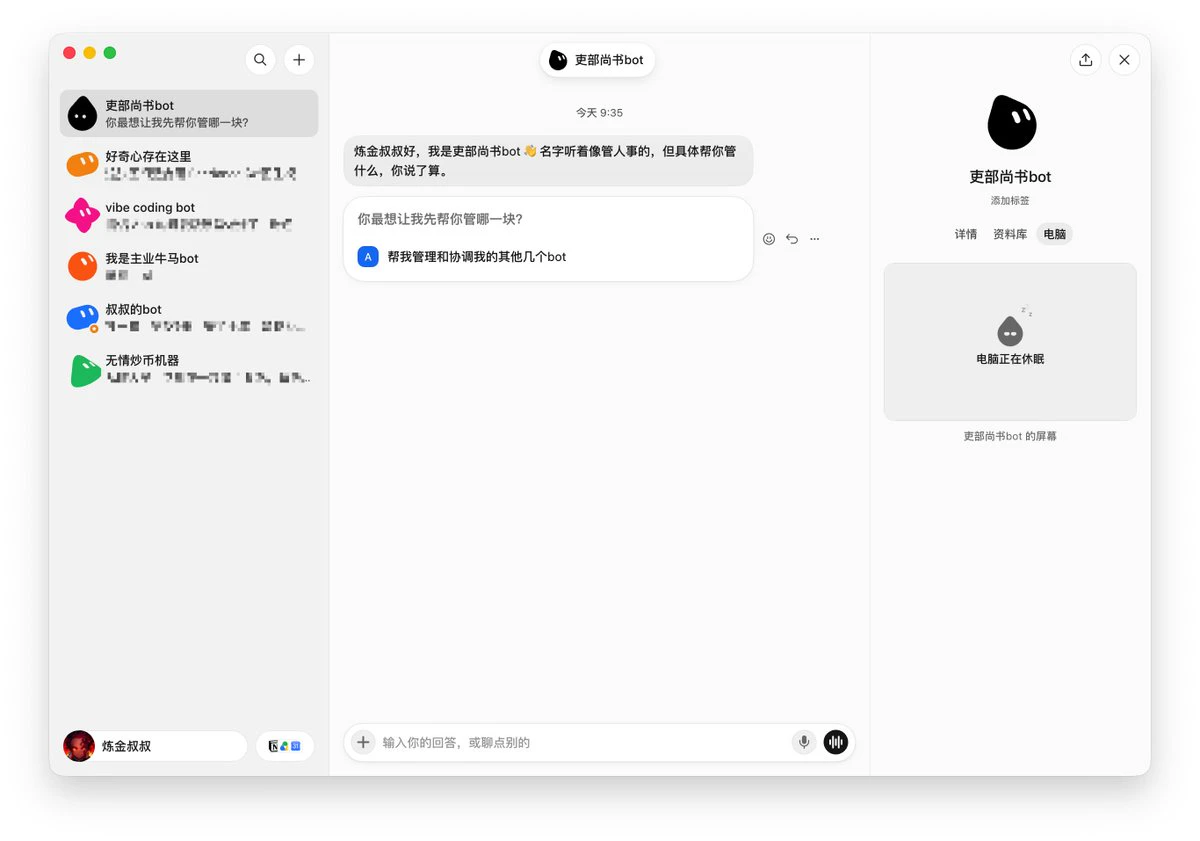
Task: Click the blue 叔叔的bot avatar
Action: tap(82, 318)
